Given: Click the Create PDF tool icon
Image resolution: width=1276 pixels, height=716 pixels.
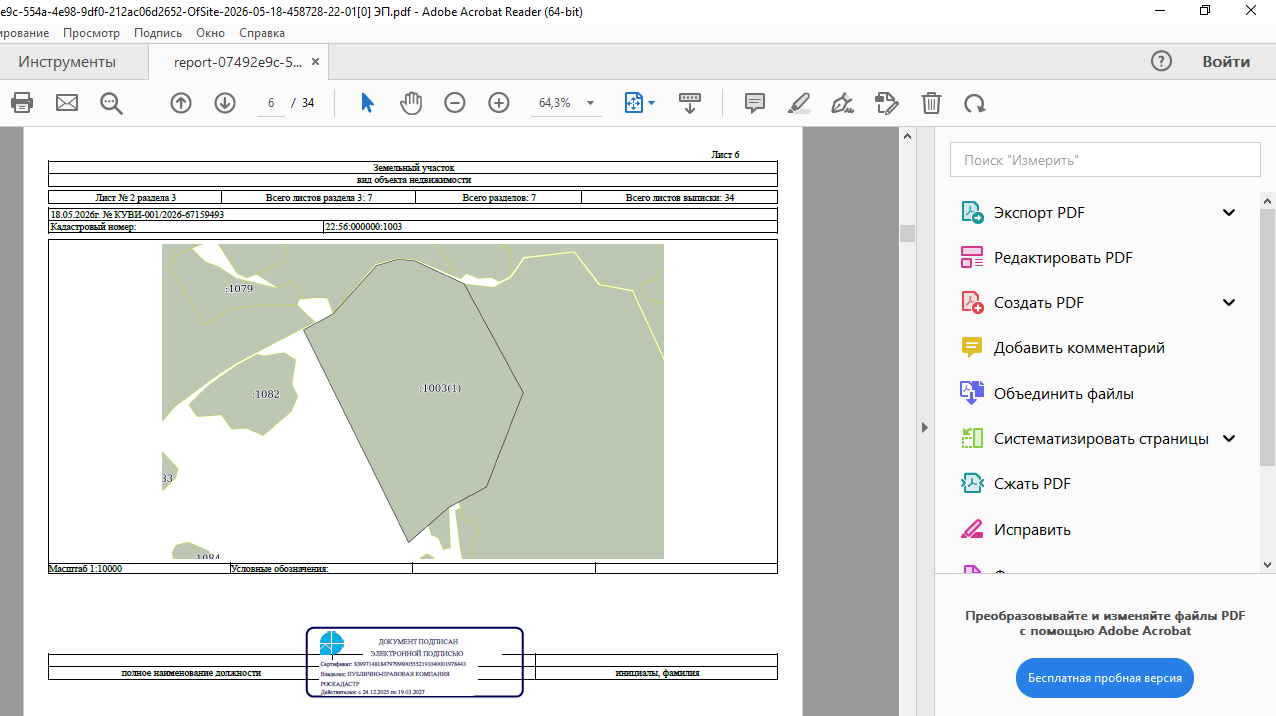Looking at the screenshot, I should (x=972, y=302).
